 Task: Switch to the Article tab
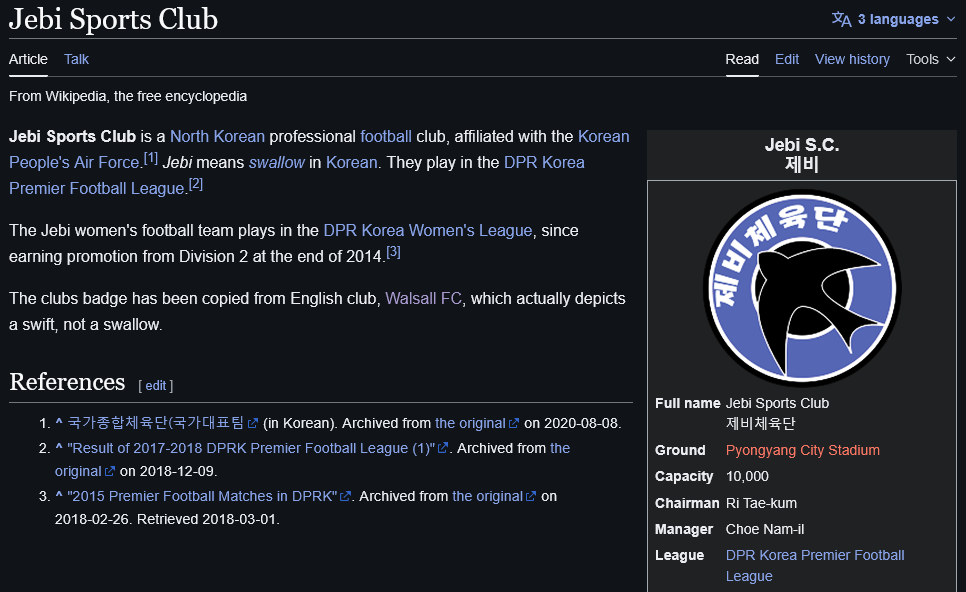pyautogui.click(x=28, y=59)
